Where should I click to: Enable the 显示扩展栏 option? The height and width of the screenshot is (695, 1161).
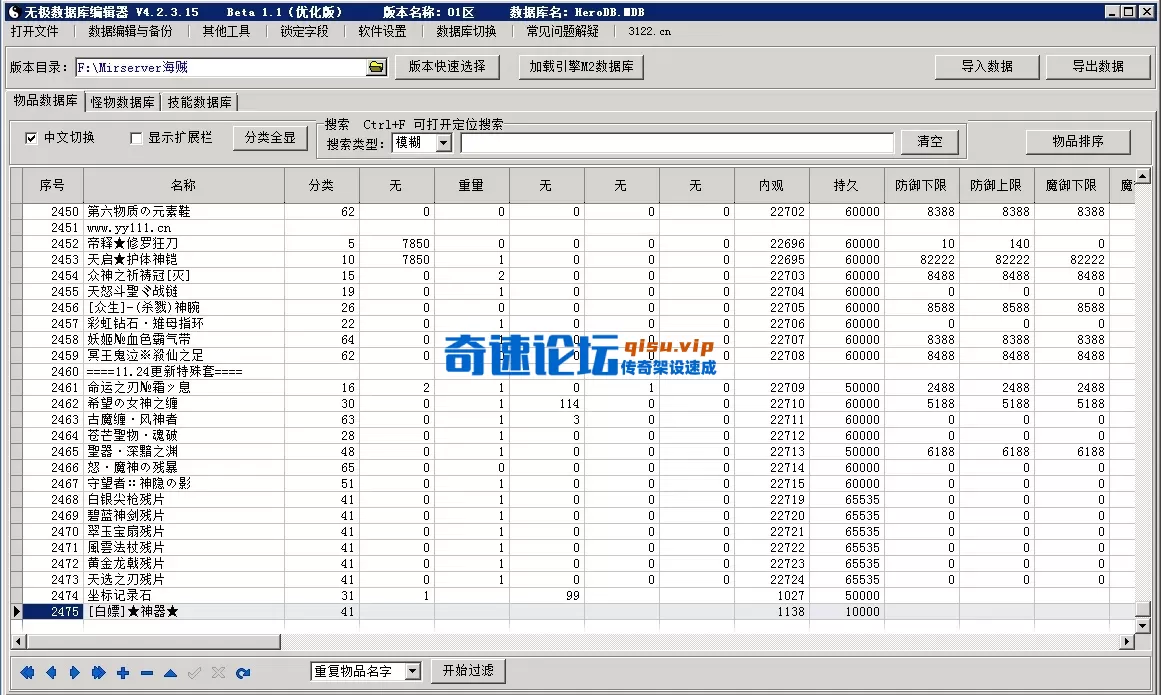click(137, 139)
